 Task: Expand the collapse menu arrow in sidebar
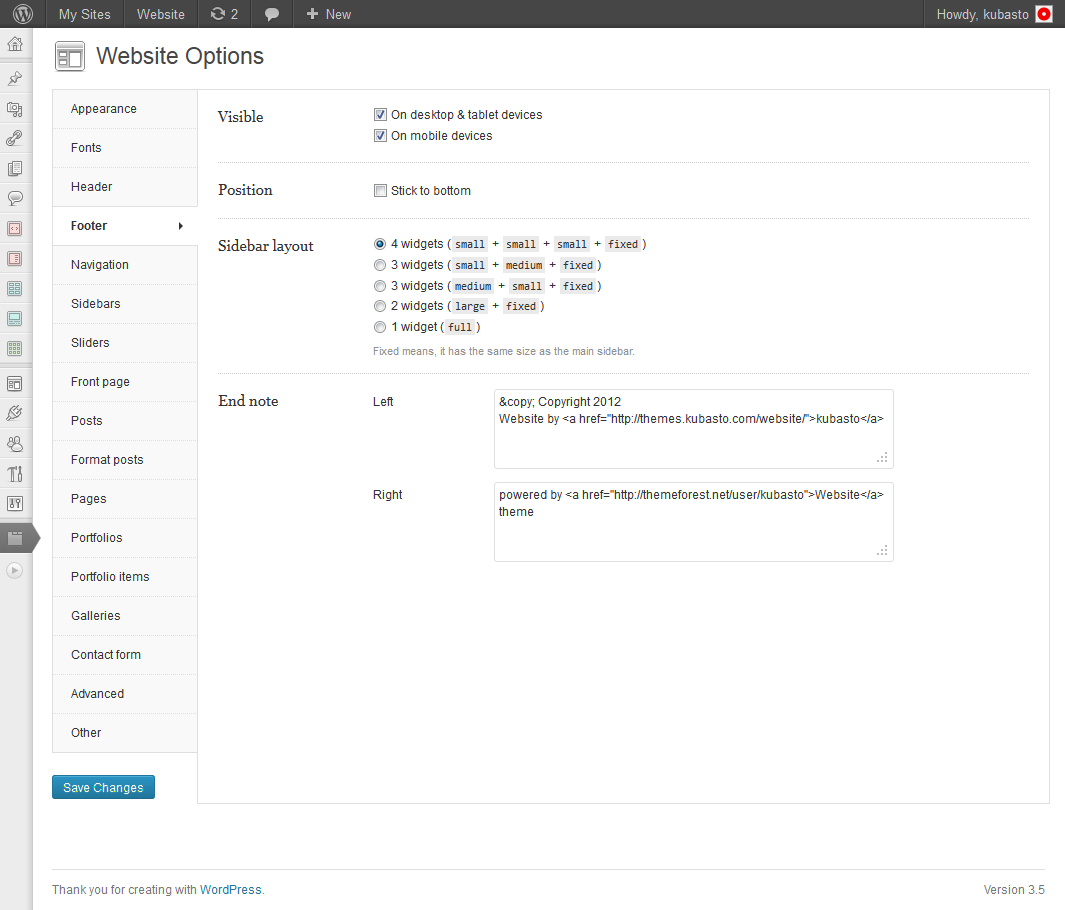click(x=15, y=570)
